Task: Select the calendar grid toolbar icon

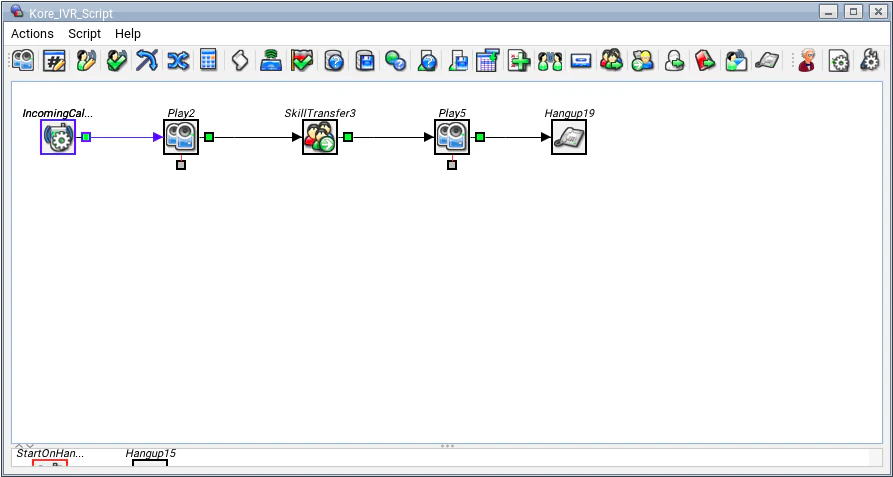Action: pyautogui.click(x=488, y=60)
